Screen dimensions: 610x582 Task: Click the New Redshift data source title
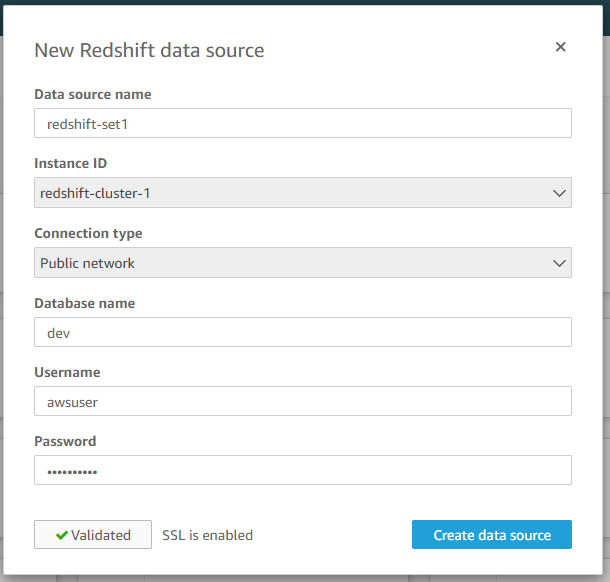[149, 51]
